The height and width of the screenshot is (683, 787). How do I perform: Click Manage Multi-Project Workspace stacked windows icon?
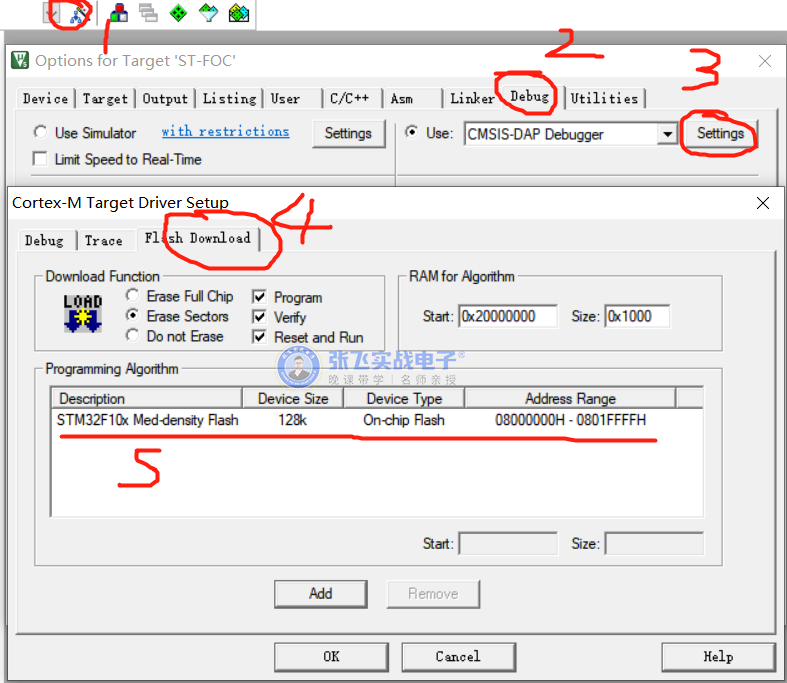(x=148, y=13)
